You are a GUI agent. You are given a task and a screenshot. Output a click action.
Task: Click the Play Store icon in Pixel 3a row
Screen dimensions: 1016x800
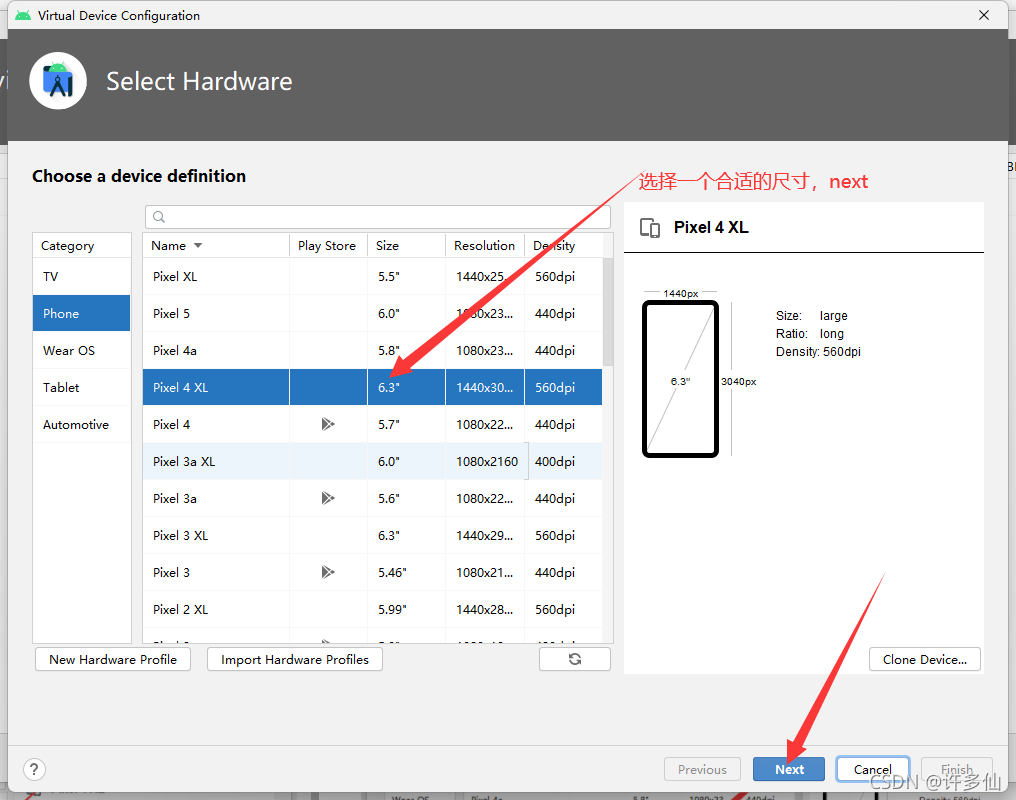pyautogui.click(x=328, y=498)
